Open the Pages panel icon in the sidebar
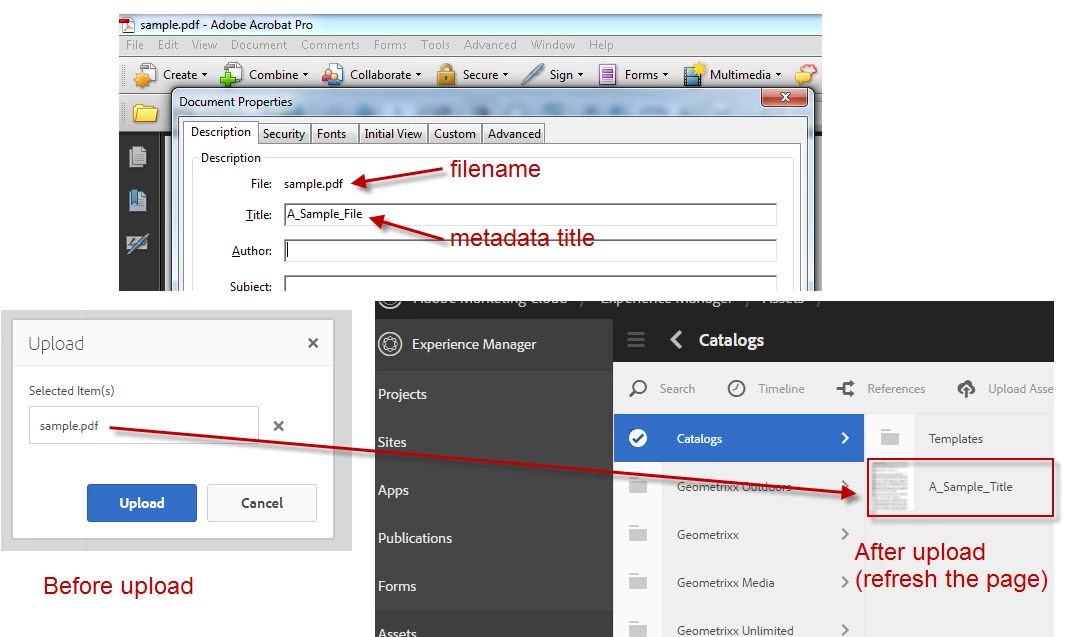1065x637 pixels. 138,157
